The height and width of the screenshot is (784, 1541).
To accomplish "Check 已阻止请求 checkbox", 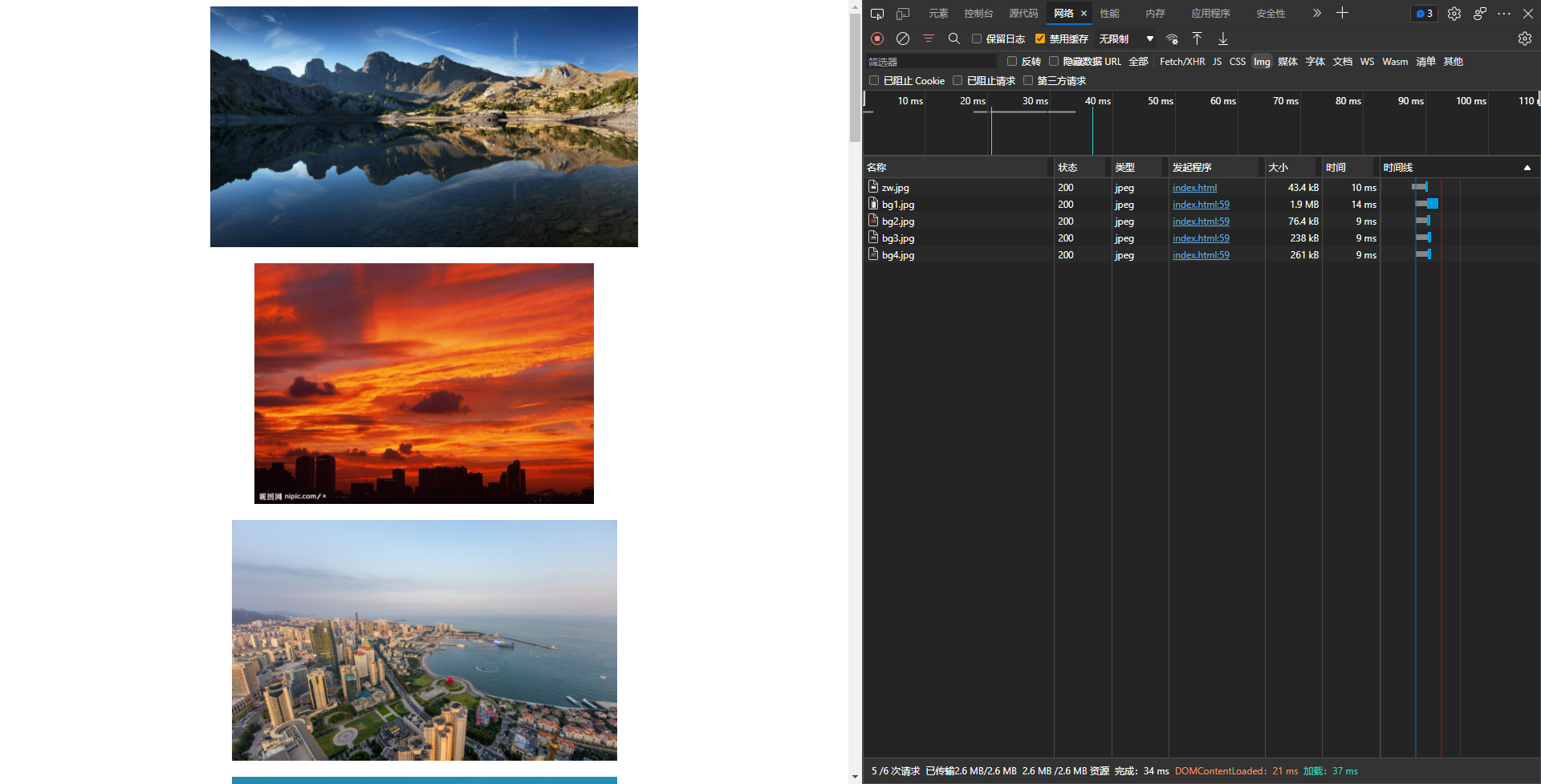I will (x=958, y=80).
